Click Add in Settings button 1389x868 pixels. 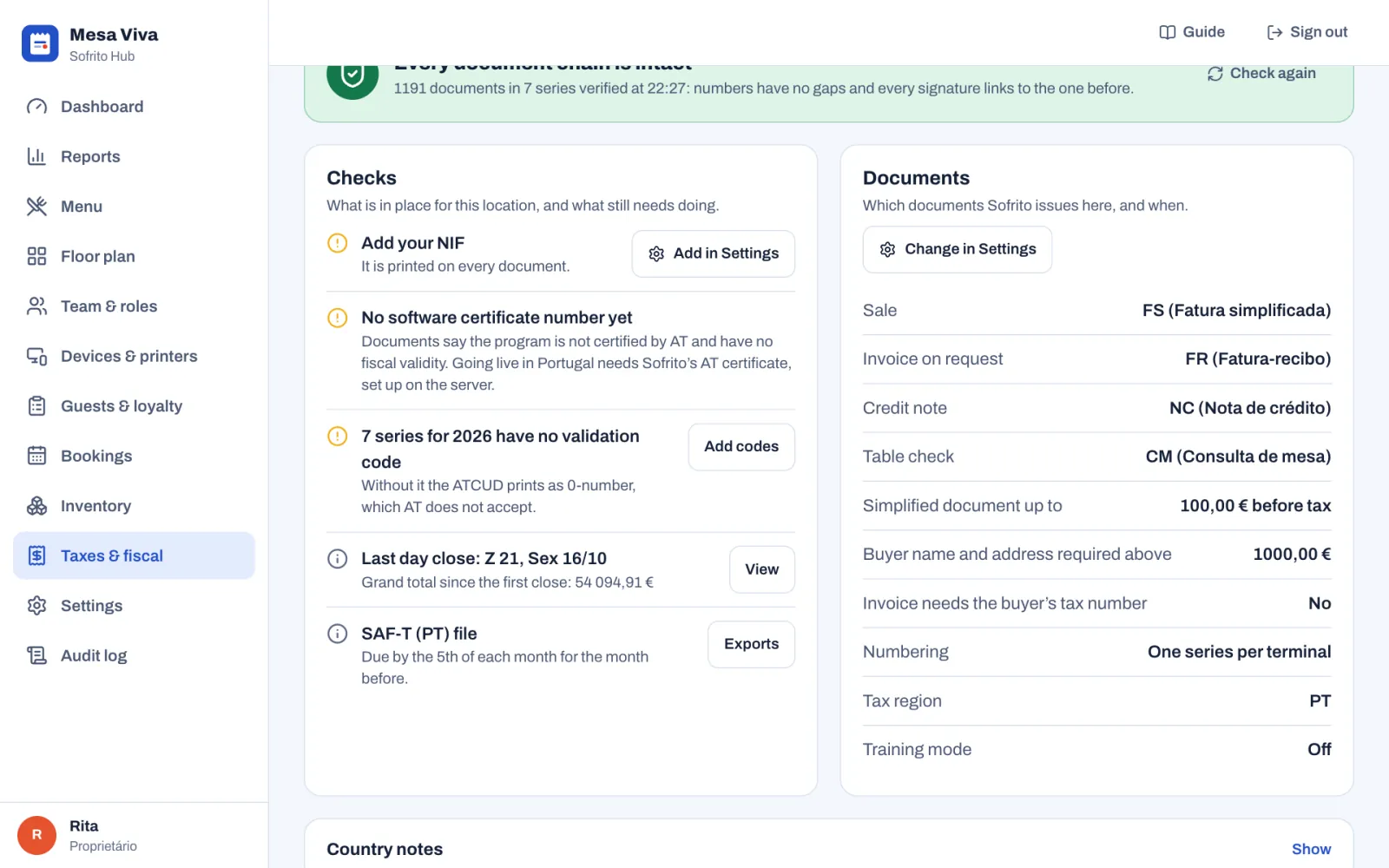714,253
